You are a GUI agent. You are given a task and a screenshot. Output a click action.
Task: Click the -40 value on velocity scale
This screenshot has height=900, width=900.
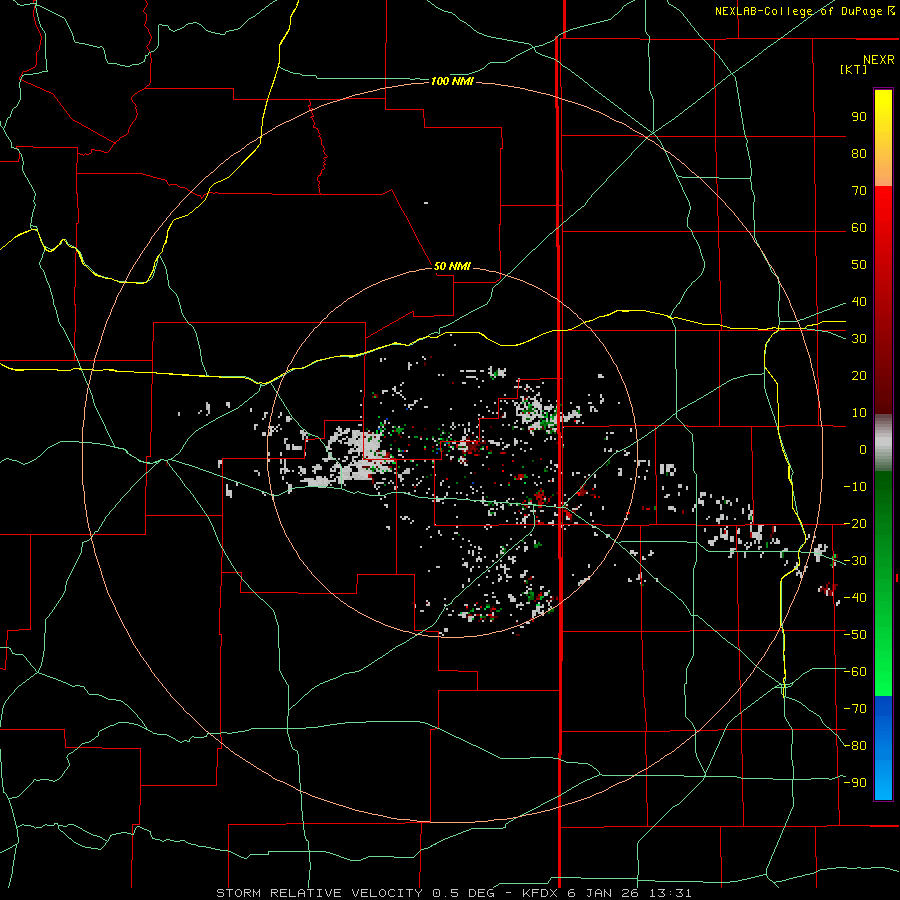(x=855, y=598)
